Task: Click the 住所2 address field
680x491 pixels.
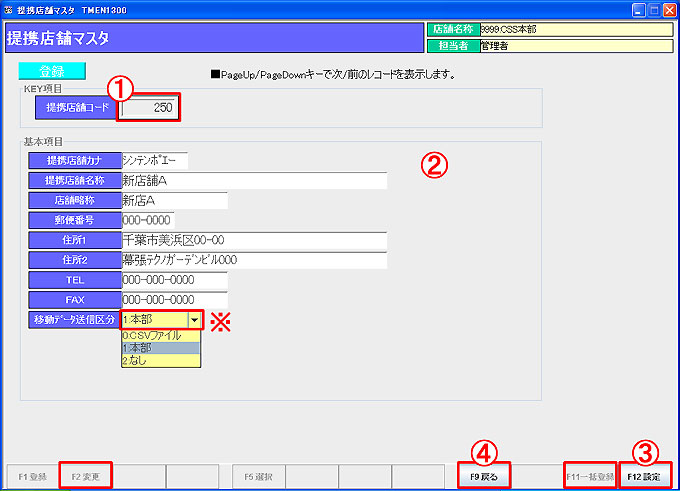Action: [x=254, y=260]
